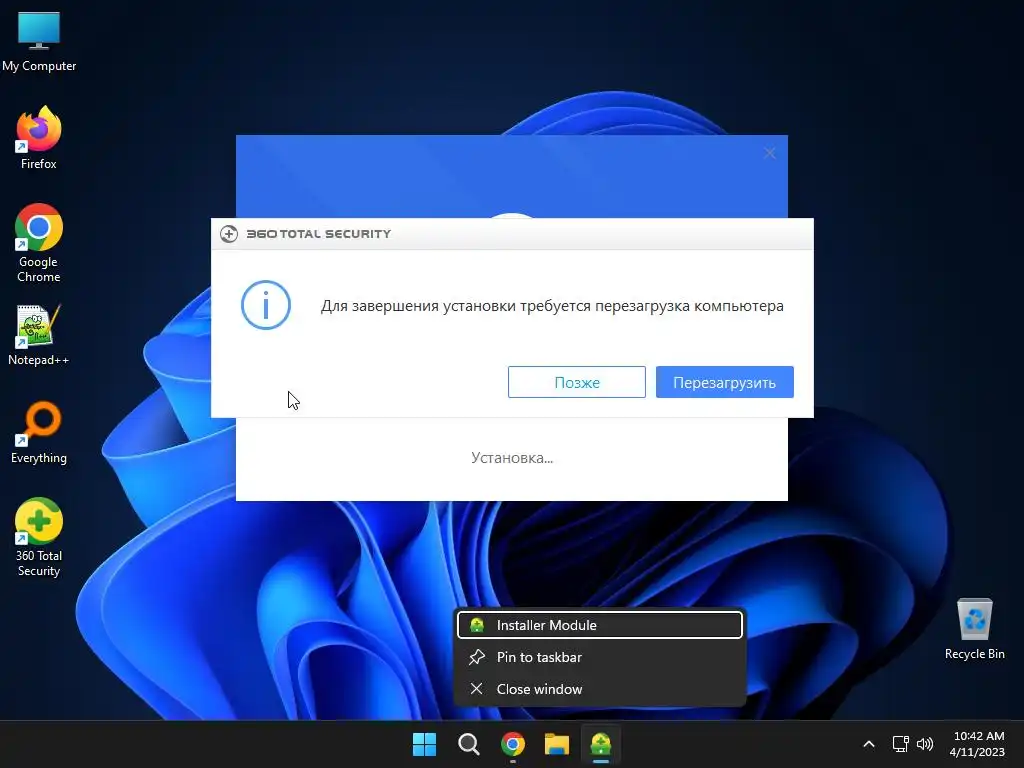
Task: Choose Pin to taskbar from the jump list
Action: click(600, 657)
